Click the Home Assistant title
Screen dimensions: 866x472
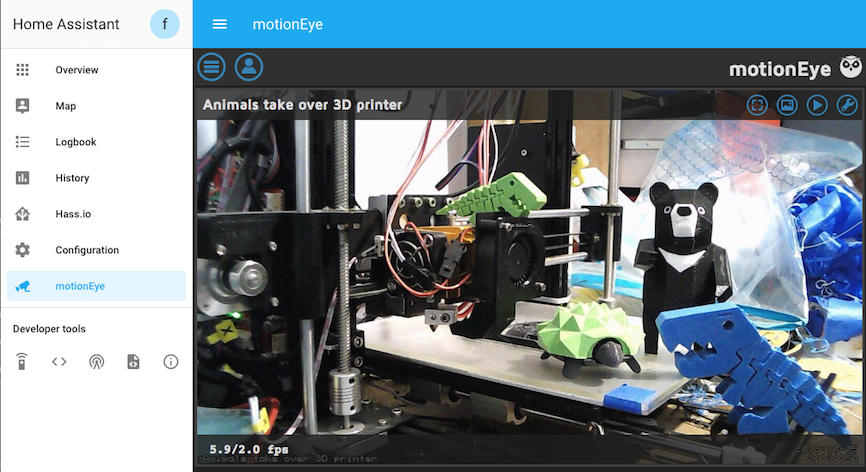tap(66, 24)
